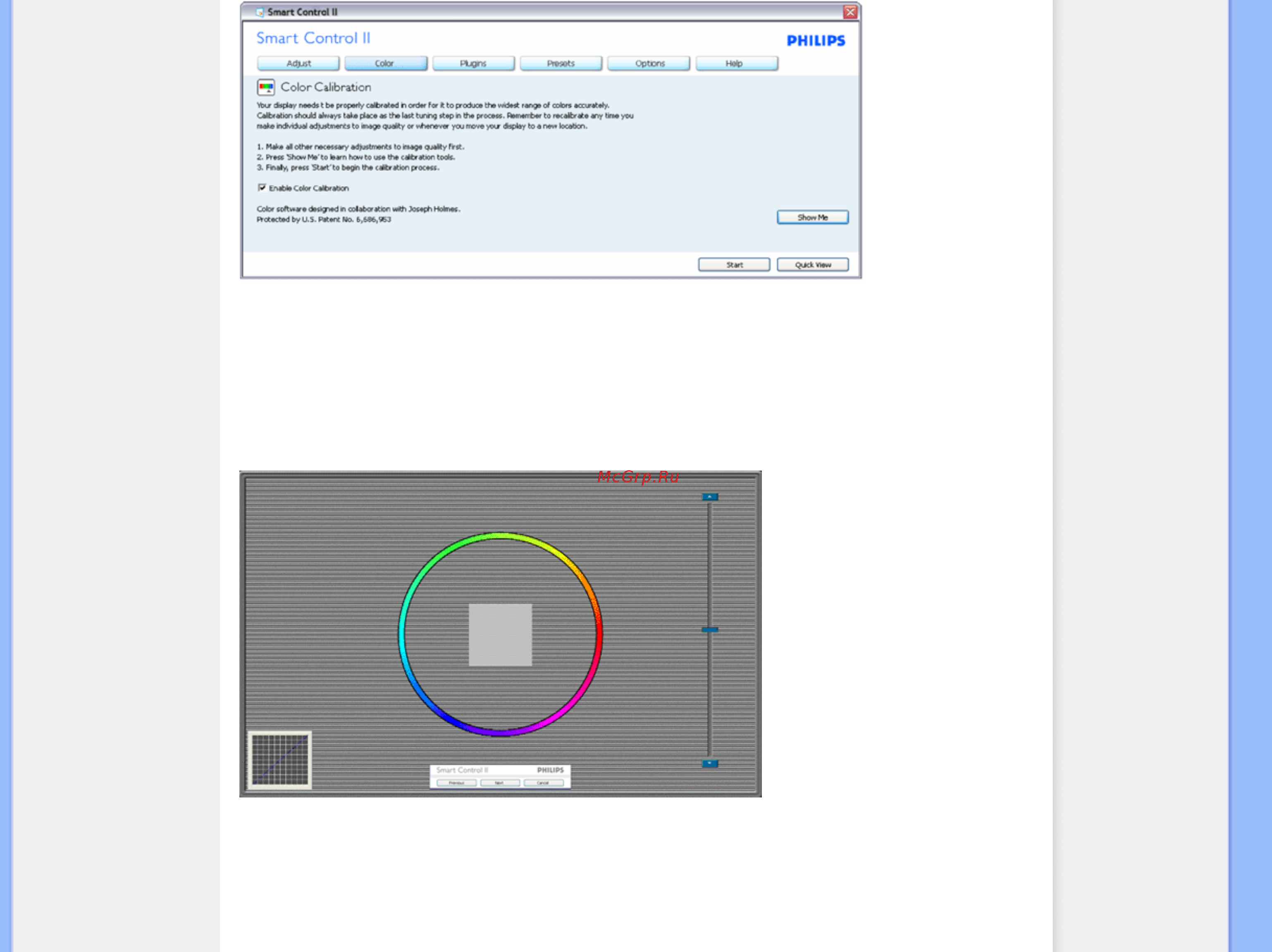The height and width of the screenshot is (952, 1272).
Task: Select the Presets tab
Action: pos(561,63)
